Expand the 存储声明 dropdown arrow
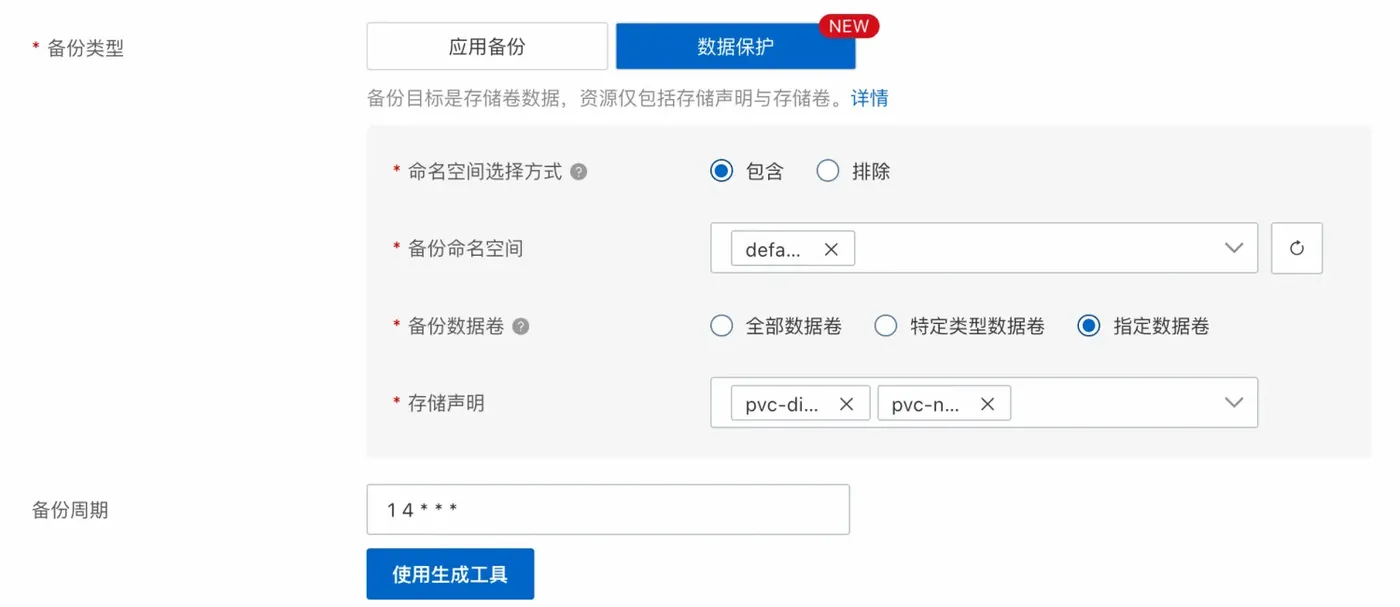The image size is (1400, 607). click(x=1234, y=402)
